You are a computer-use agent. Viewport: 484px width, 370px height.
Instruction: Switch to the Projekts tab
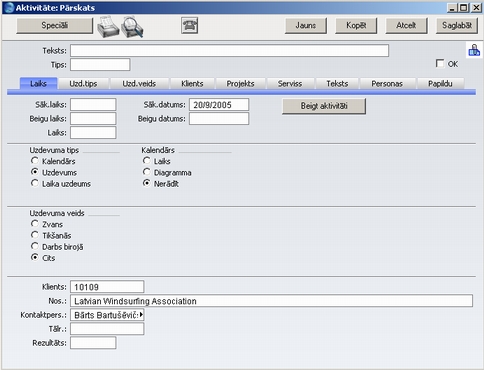click(x=241, y=84)
